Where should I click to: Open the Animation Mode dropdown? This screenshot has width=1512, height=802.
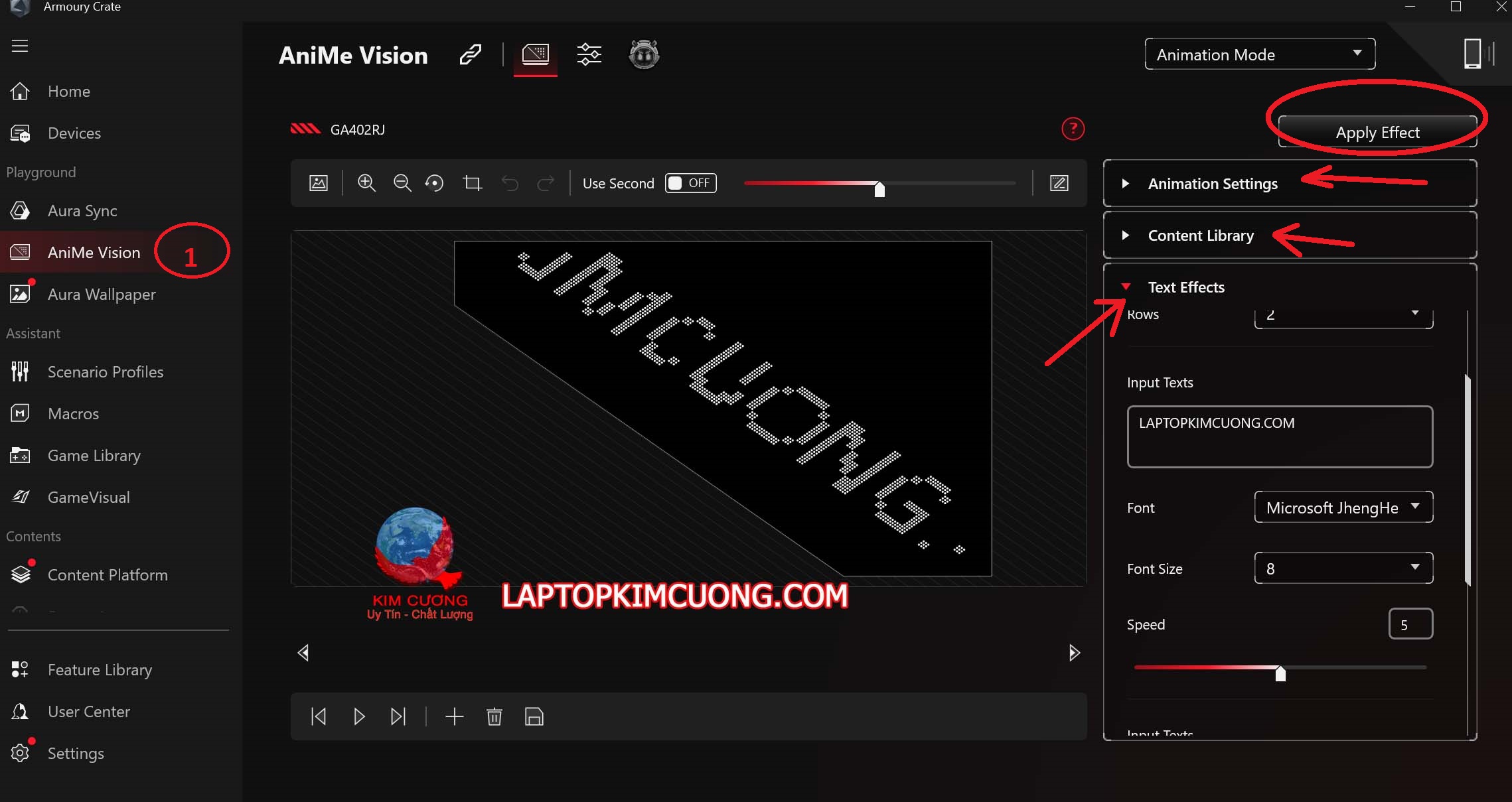tap(1259, 54)
